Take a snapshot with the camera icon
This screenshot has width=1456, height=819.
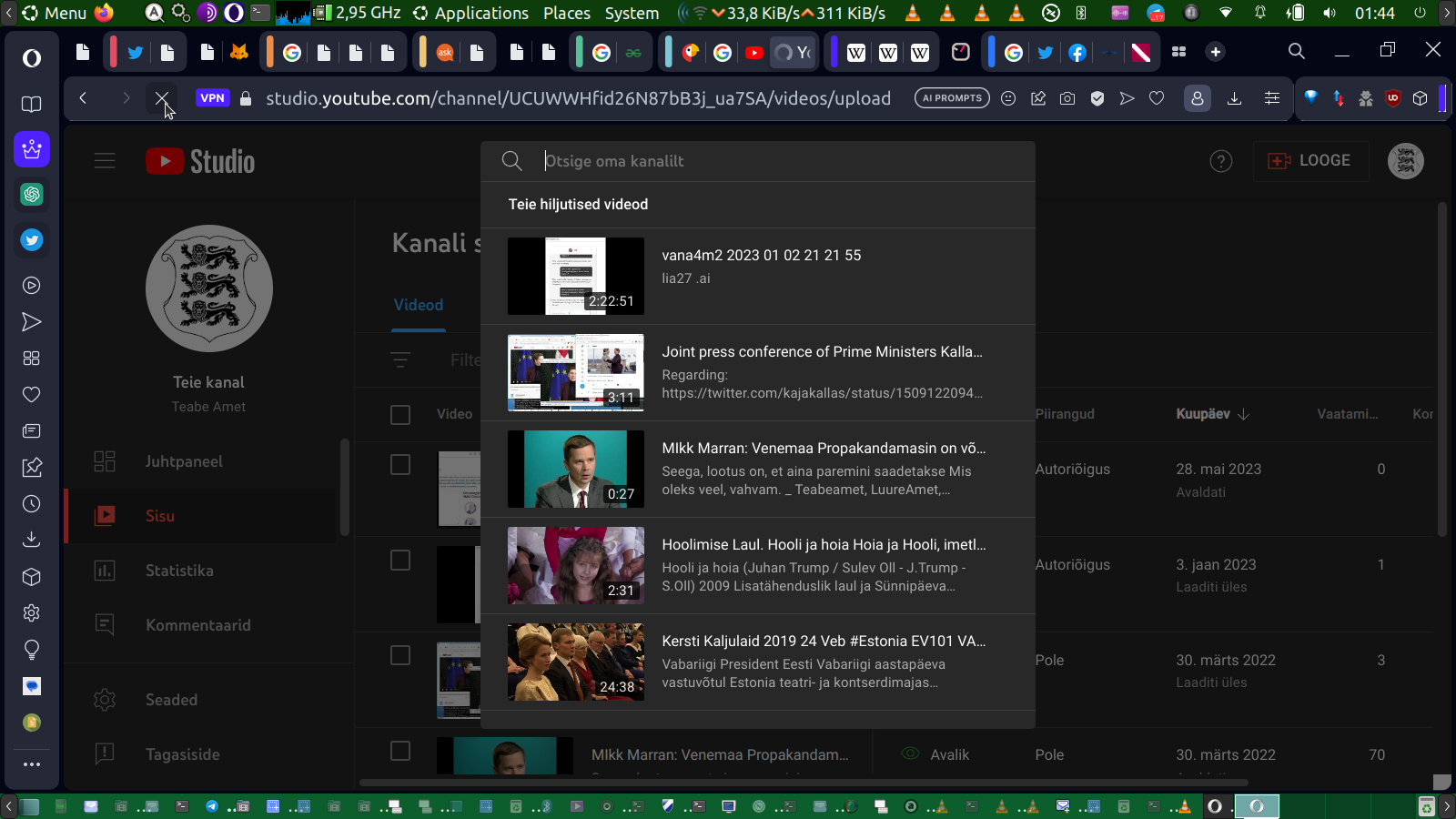coord(1067,98)
